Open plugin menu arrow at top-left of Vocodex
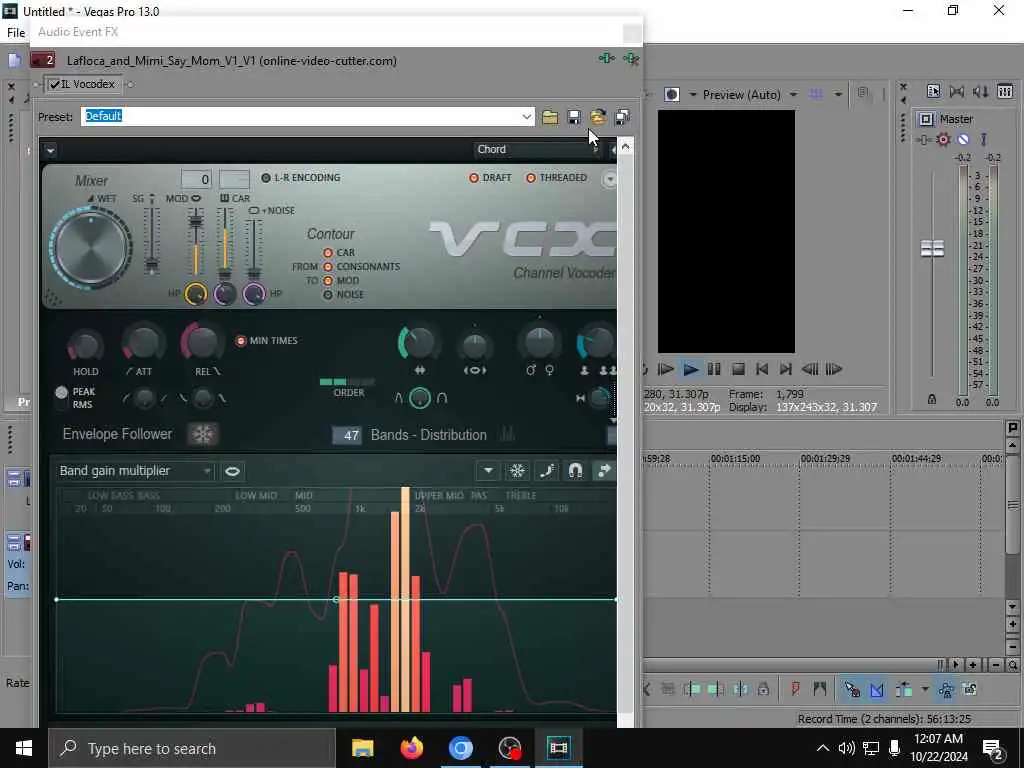The image size is (1024, 768). click(x=50, y=152)
